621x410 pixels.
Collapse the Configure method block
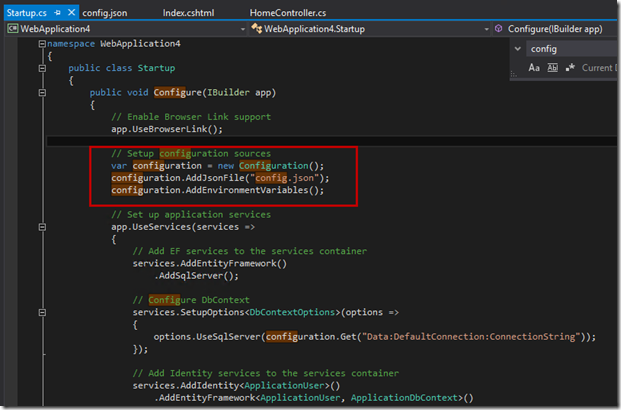pos(42,93)
